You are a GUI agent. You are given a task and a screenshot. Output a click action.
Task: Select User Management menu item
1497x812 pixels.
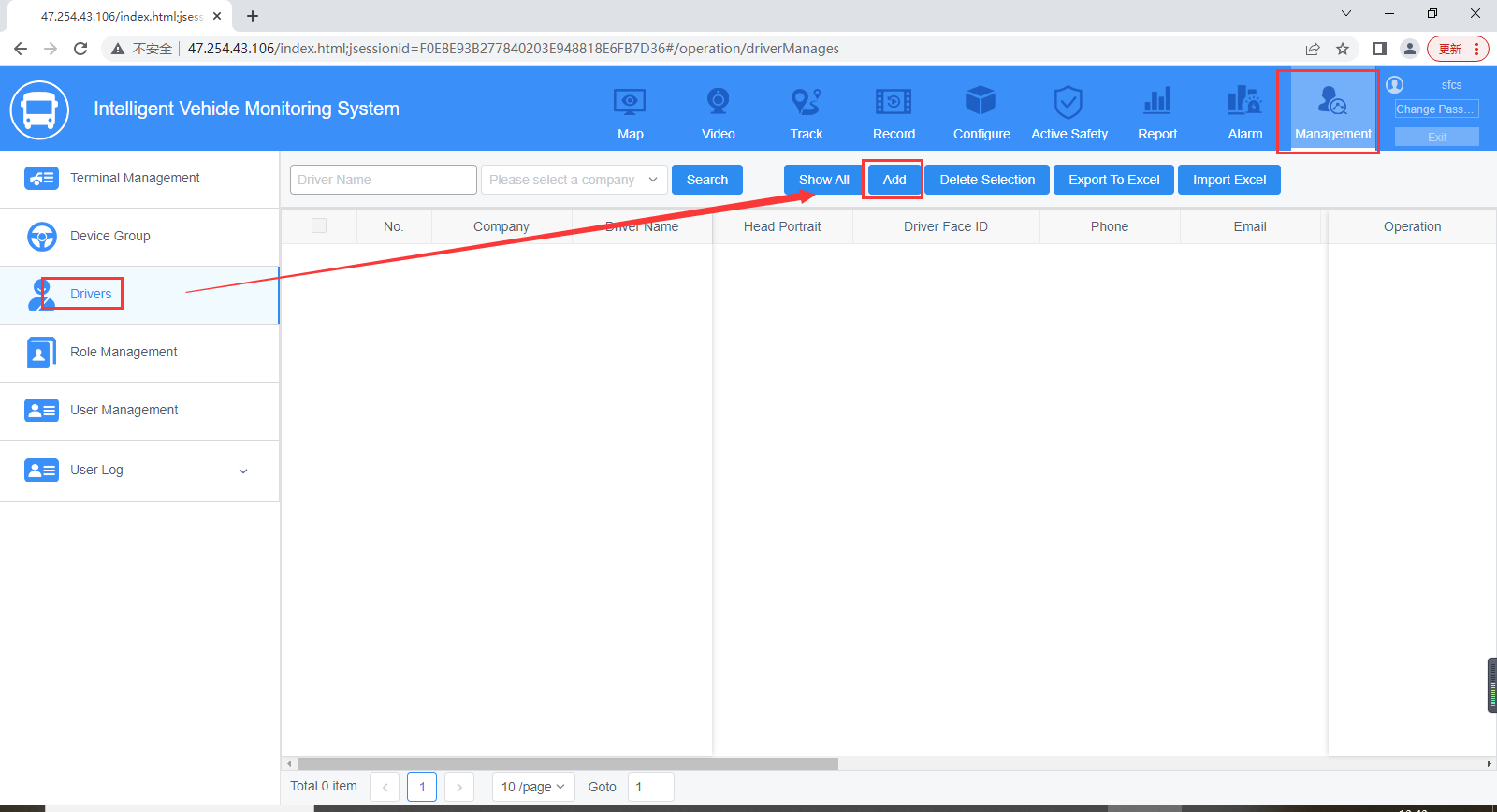[139, 411]
